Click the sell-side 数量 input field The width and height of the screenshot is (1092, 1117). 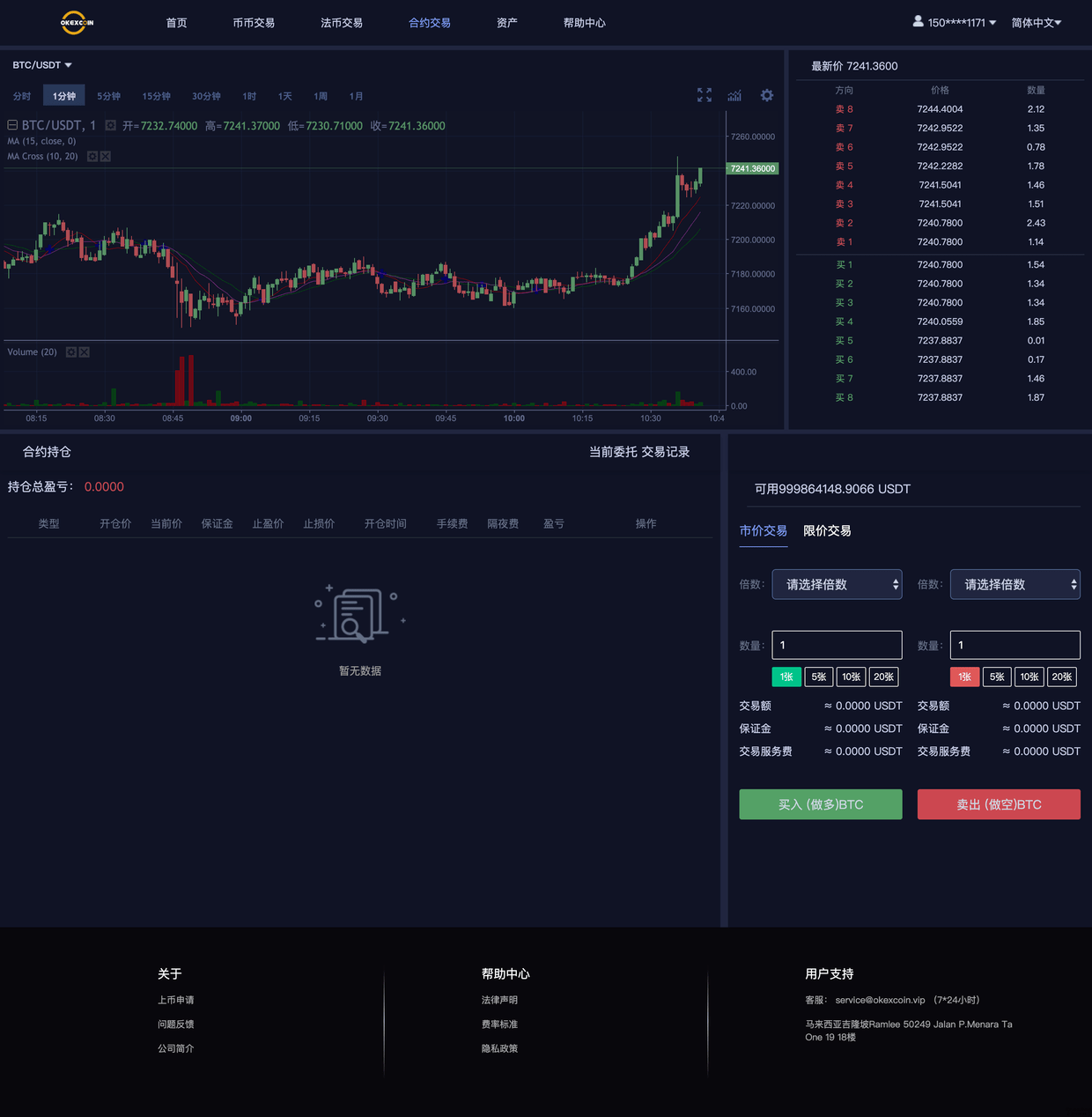[1015, 645]
